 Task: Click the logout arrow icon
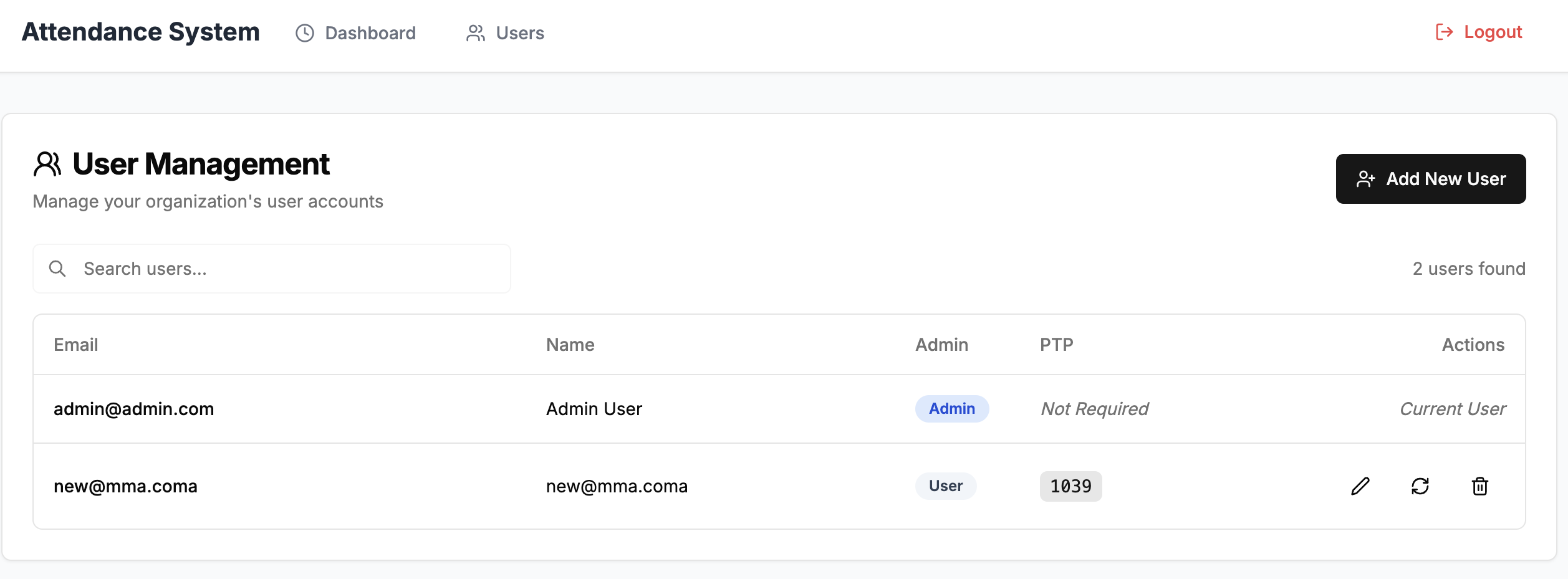point(1444,32)
